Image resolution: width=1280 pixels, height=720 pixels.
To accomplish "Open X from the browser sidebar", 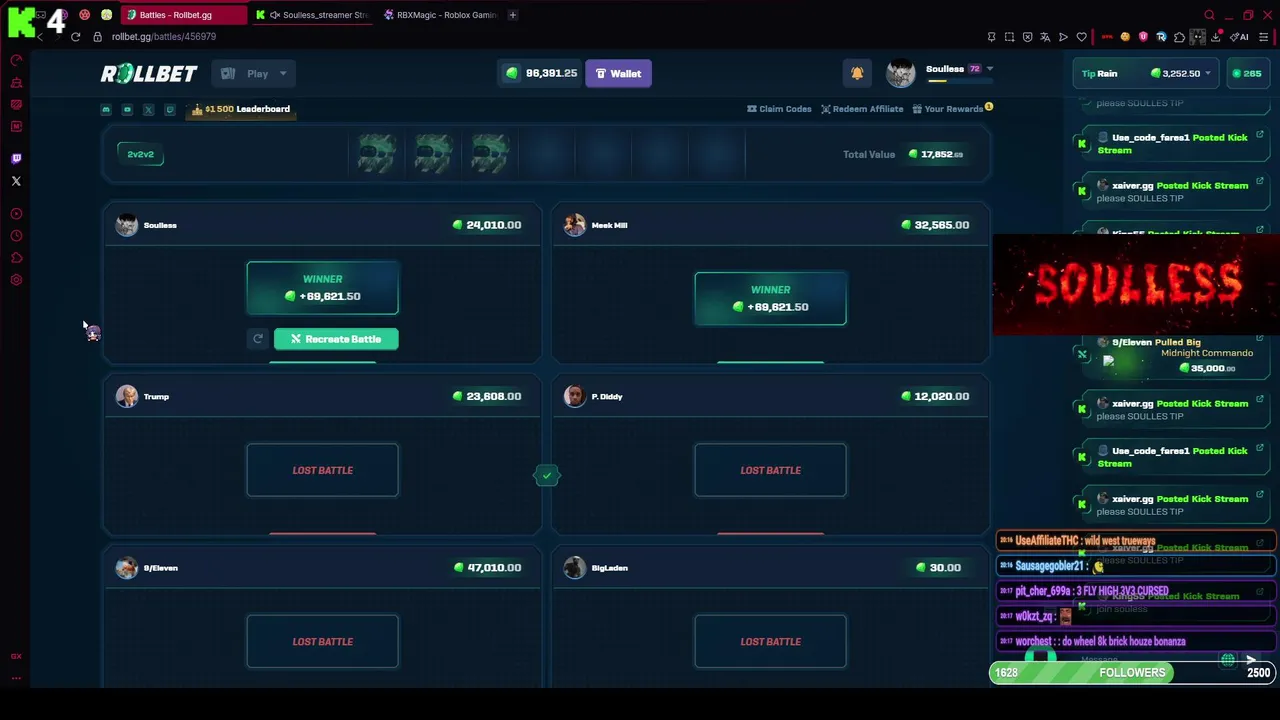I will (16, 181).
